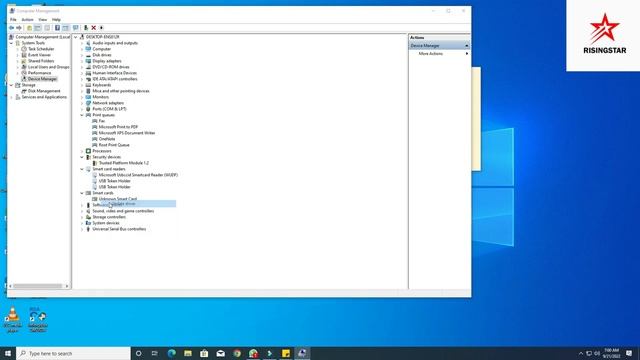640x360 pixels.
Task: Expand the Processors category
Action: tap(82, 151)
